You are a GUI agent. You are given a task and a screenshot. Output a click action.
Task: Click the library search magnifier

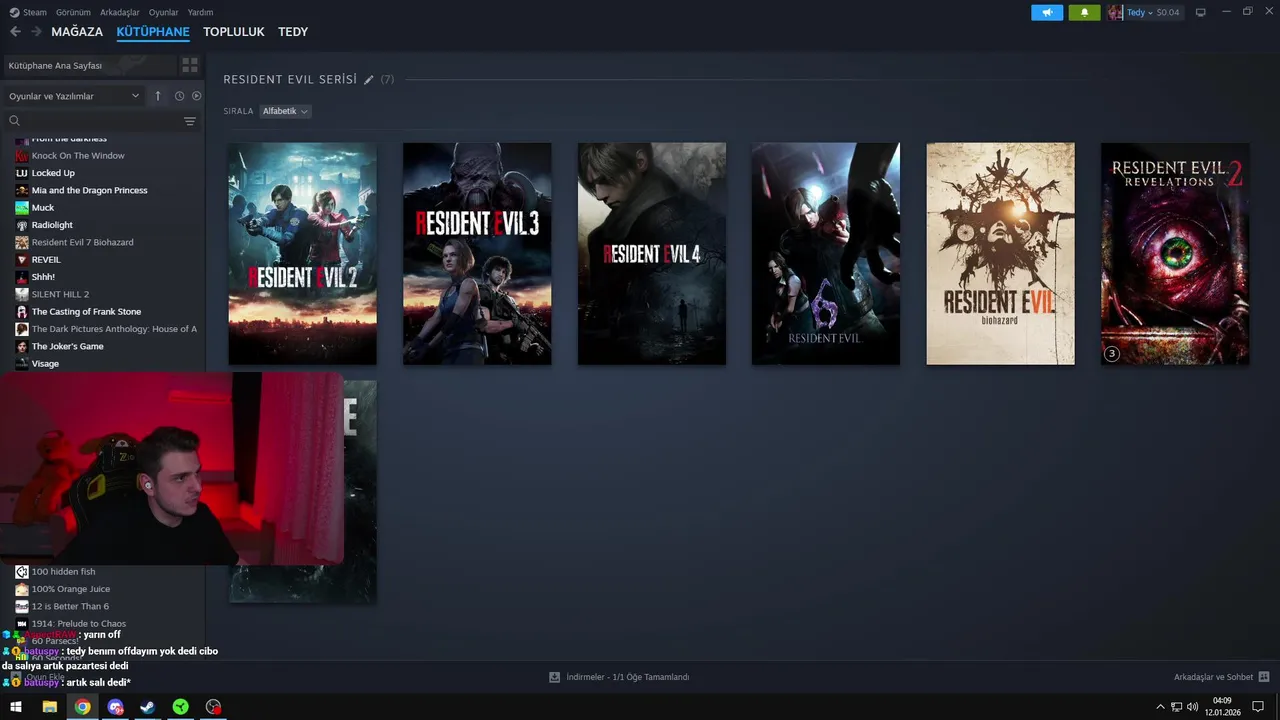(14, 121)
